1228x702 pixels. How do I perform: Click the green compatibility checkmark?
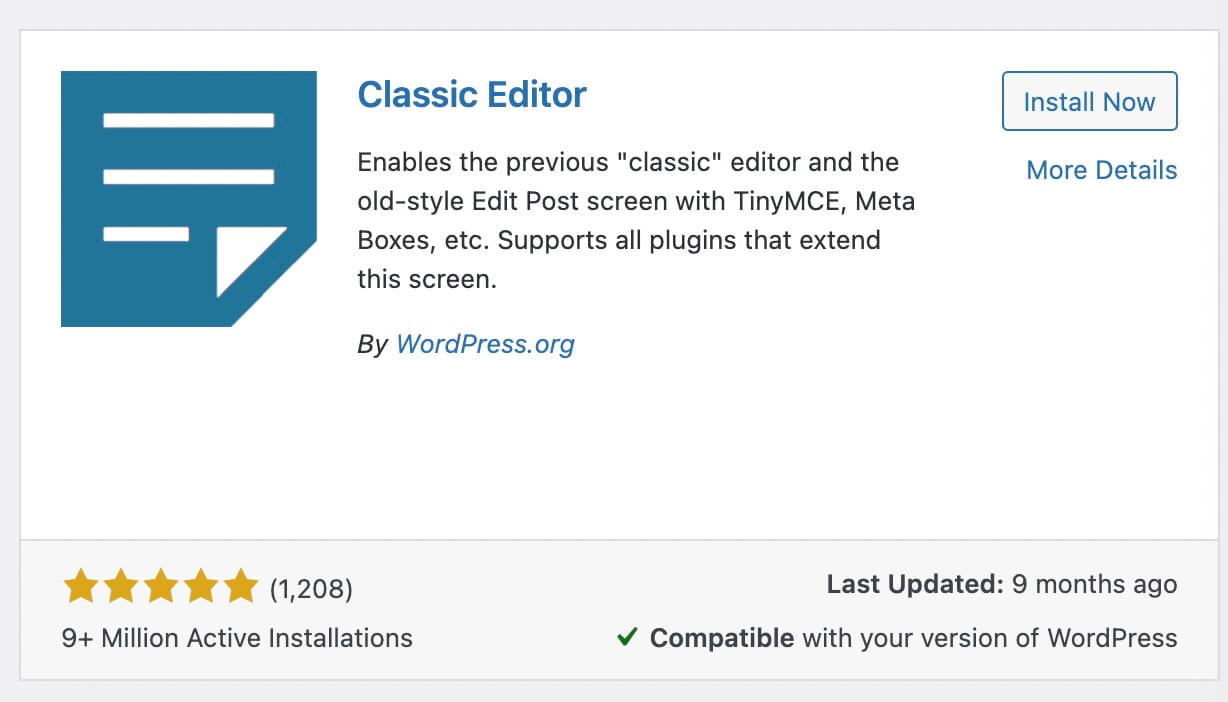tap(627, 637)
